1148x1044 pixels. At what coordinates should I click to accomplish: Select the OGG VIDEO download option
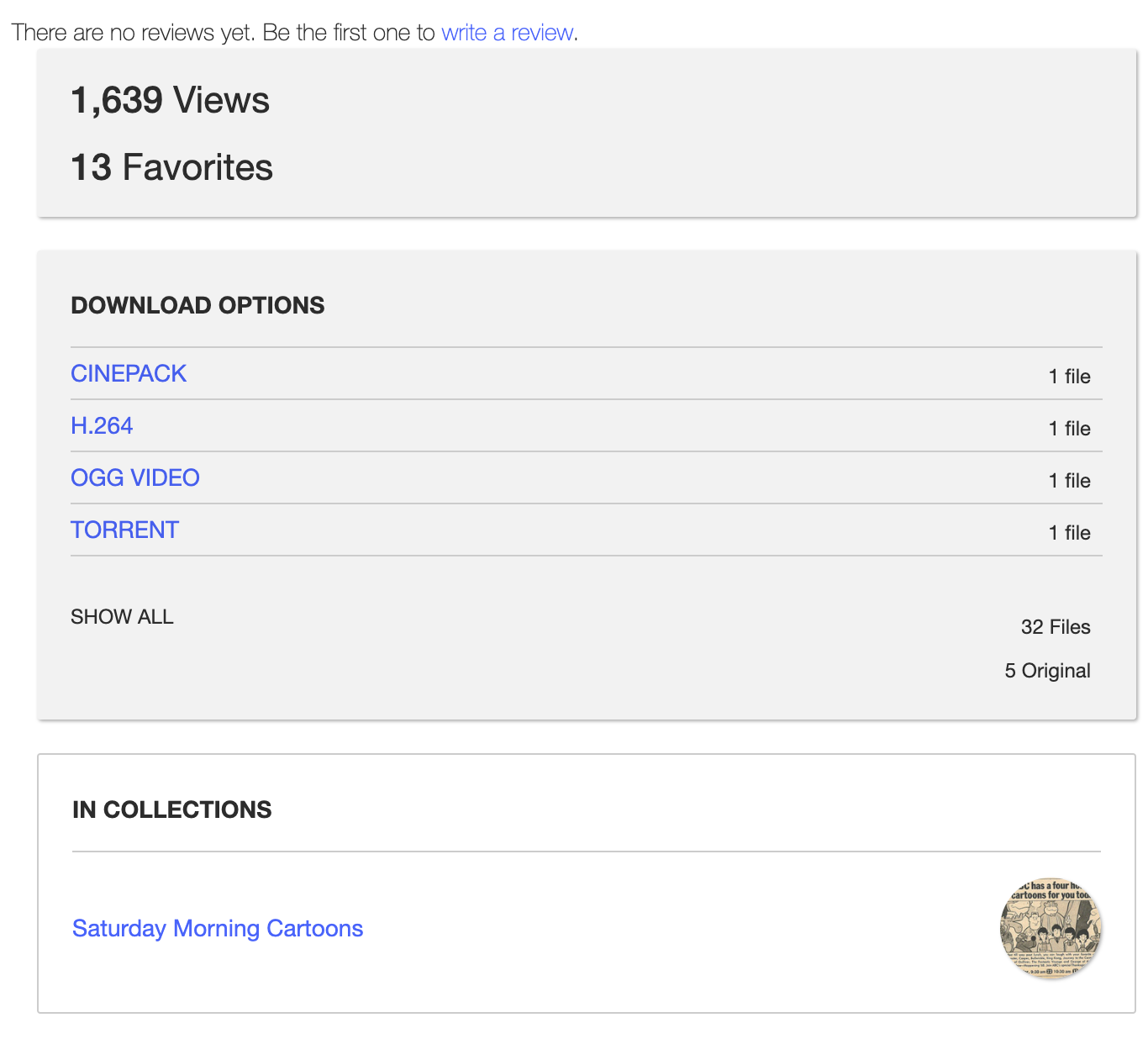(134, 478)
